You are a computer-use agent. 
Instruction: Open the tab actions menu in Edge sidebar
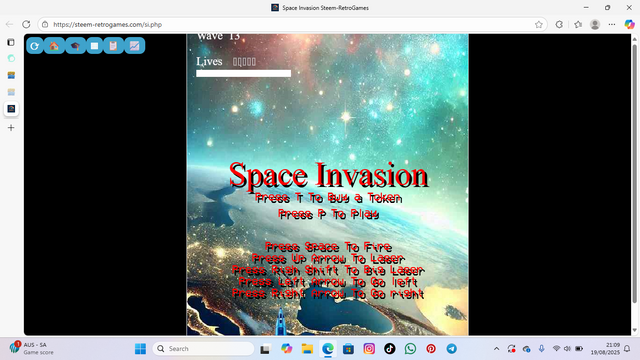(x=11, y=42)
